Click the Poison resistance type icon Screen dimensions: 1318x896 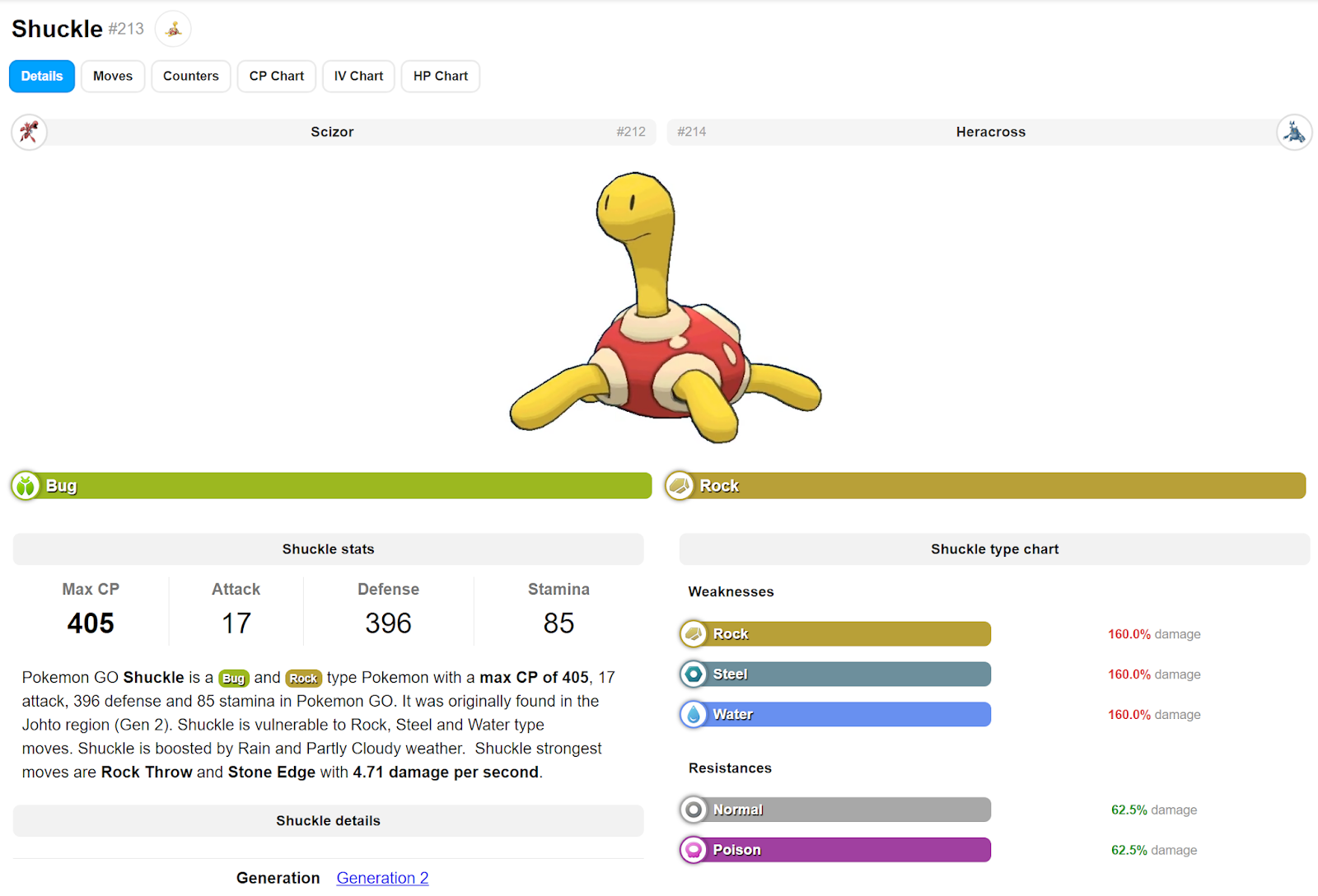coord(694,850)
